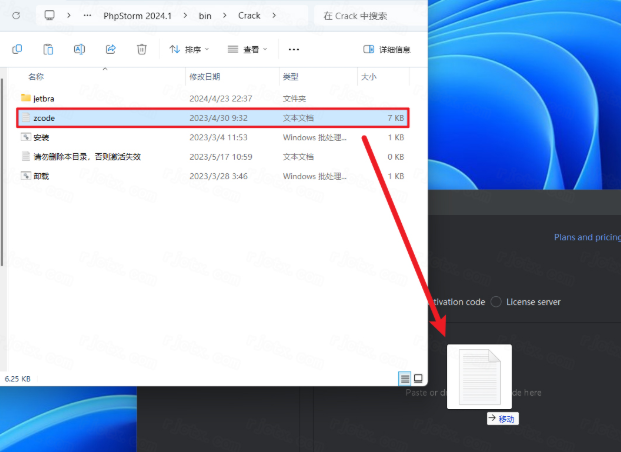Click the 在 Crack 中搜索 search box
Image resolution: width=621 pixels, height=452 pixels.
tap(370, 16)
